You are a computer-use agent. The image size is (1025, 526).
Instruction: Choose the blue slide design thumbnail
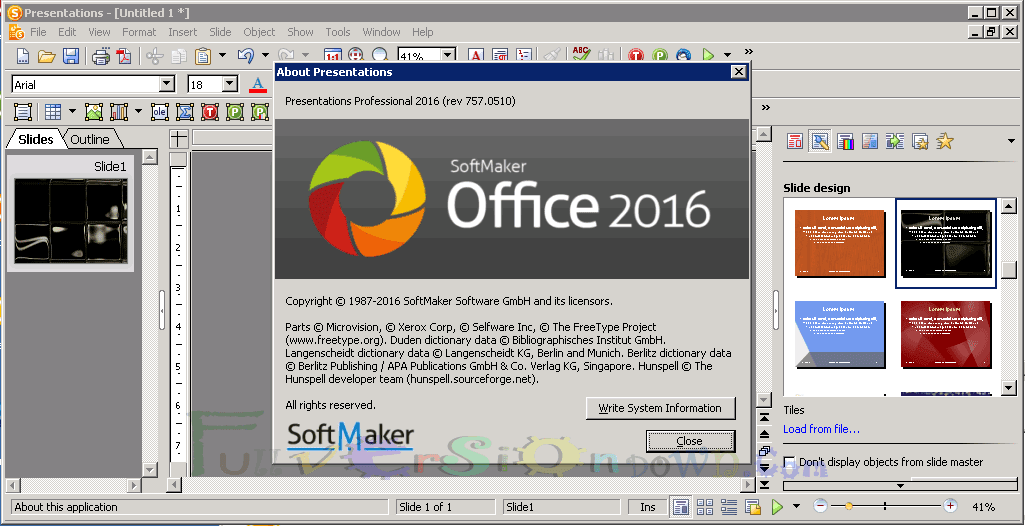[839, 334]
